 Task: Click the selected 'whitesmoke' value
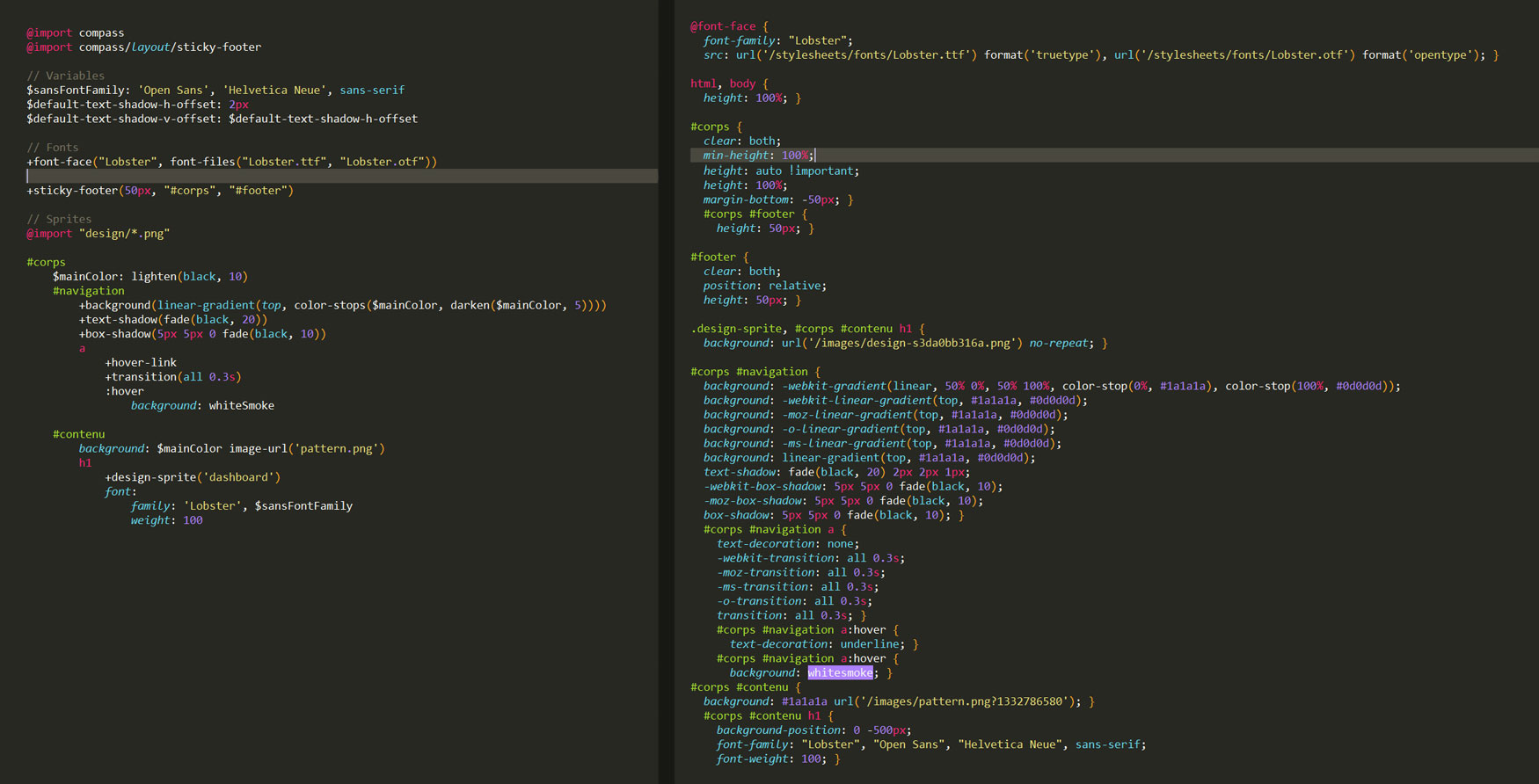point(841,672)
